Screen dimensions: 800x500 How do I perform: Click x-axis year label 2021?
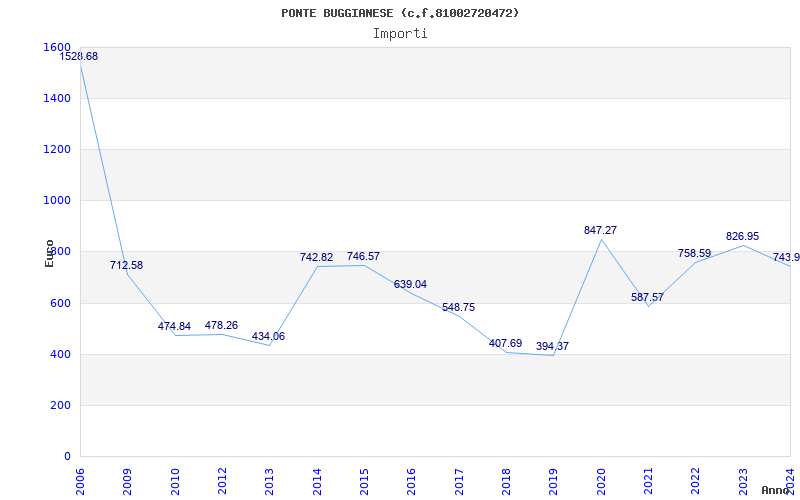648,482
